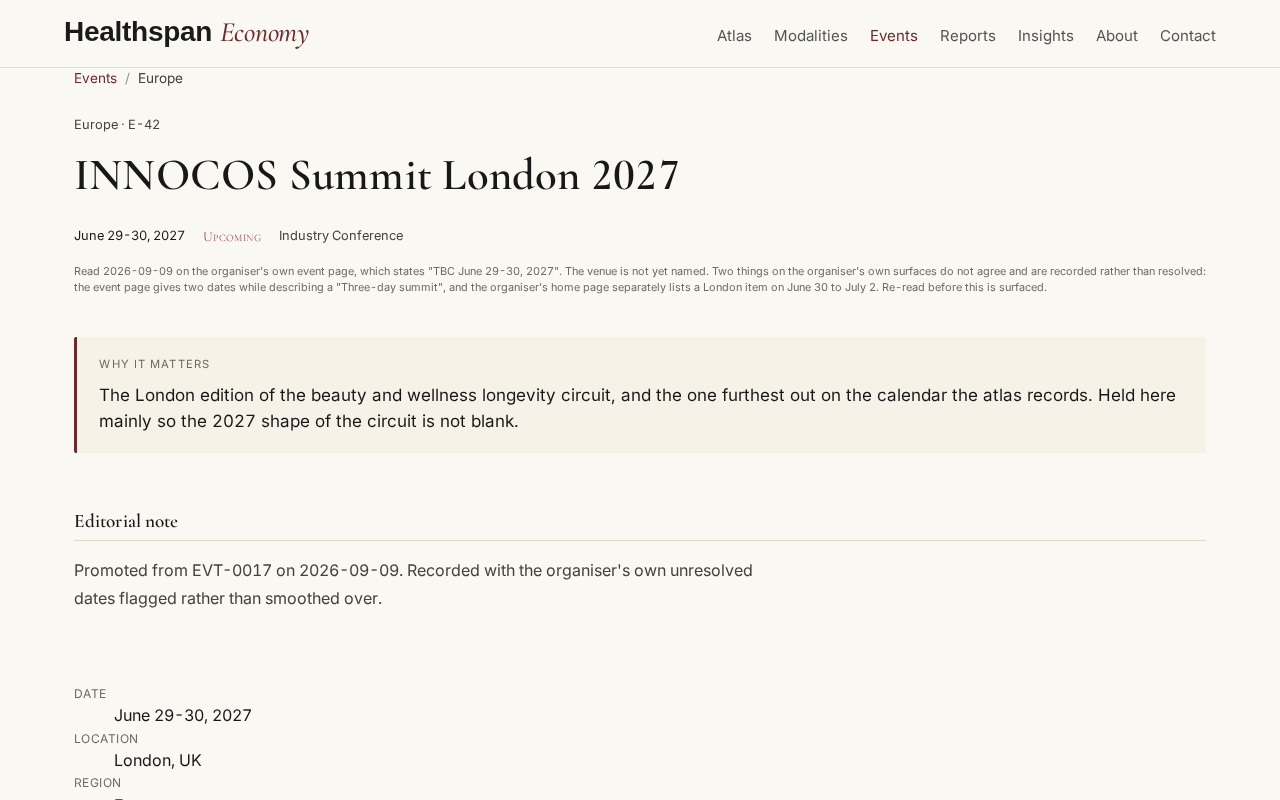
Task: Click the Europe · E-42 identifier label
Action: (x=117, y=125)
